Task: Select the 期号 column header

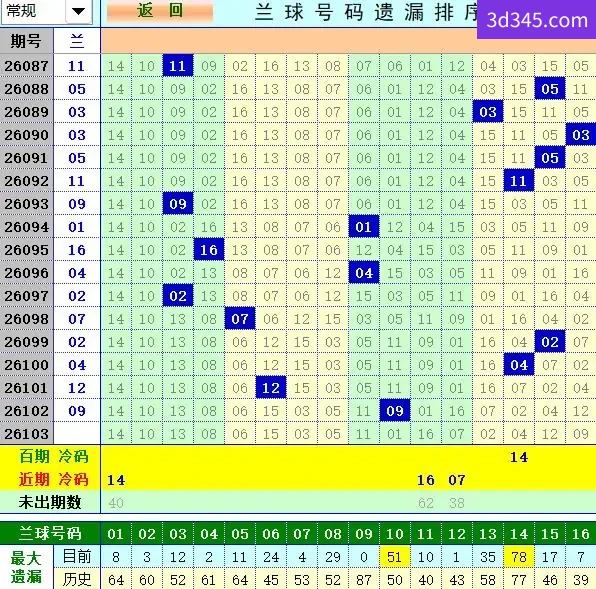Action: (x=26, y=41)
